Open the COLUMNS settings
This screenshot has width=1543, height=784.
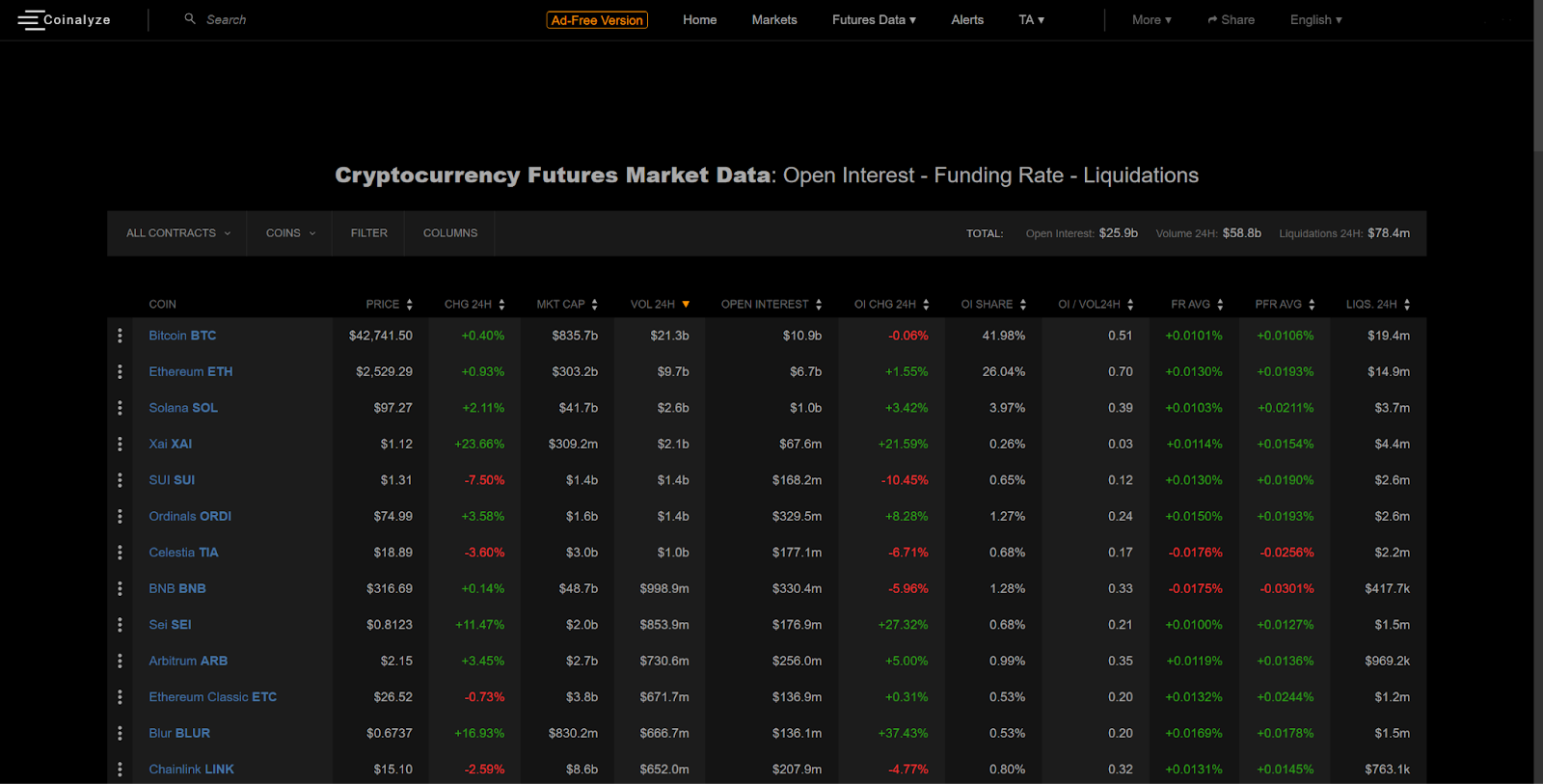pyautogui.click(x=450, y=233)
